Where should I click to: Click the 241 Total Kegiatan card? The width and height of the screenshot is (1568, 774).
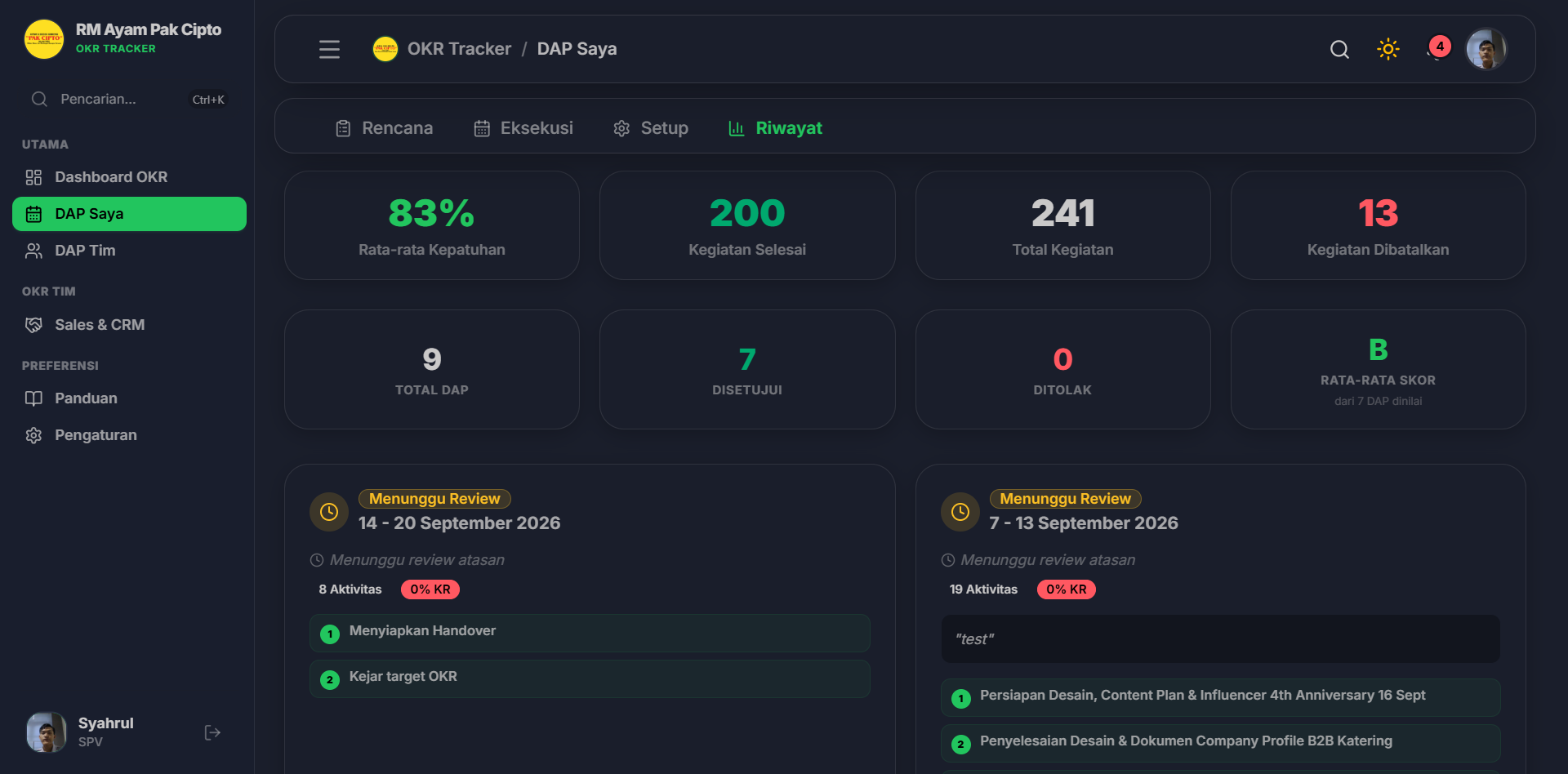(1062, 225)
